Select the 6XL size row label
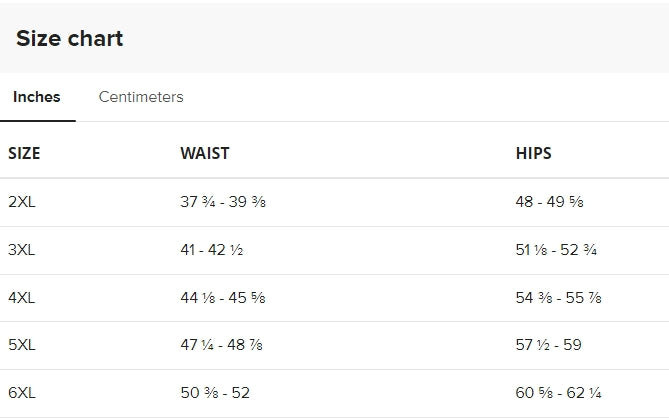Viewport: 669px width, 418px height. 22,392
